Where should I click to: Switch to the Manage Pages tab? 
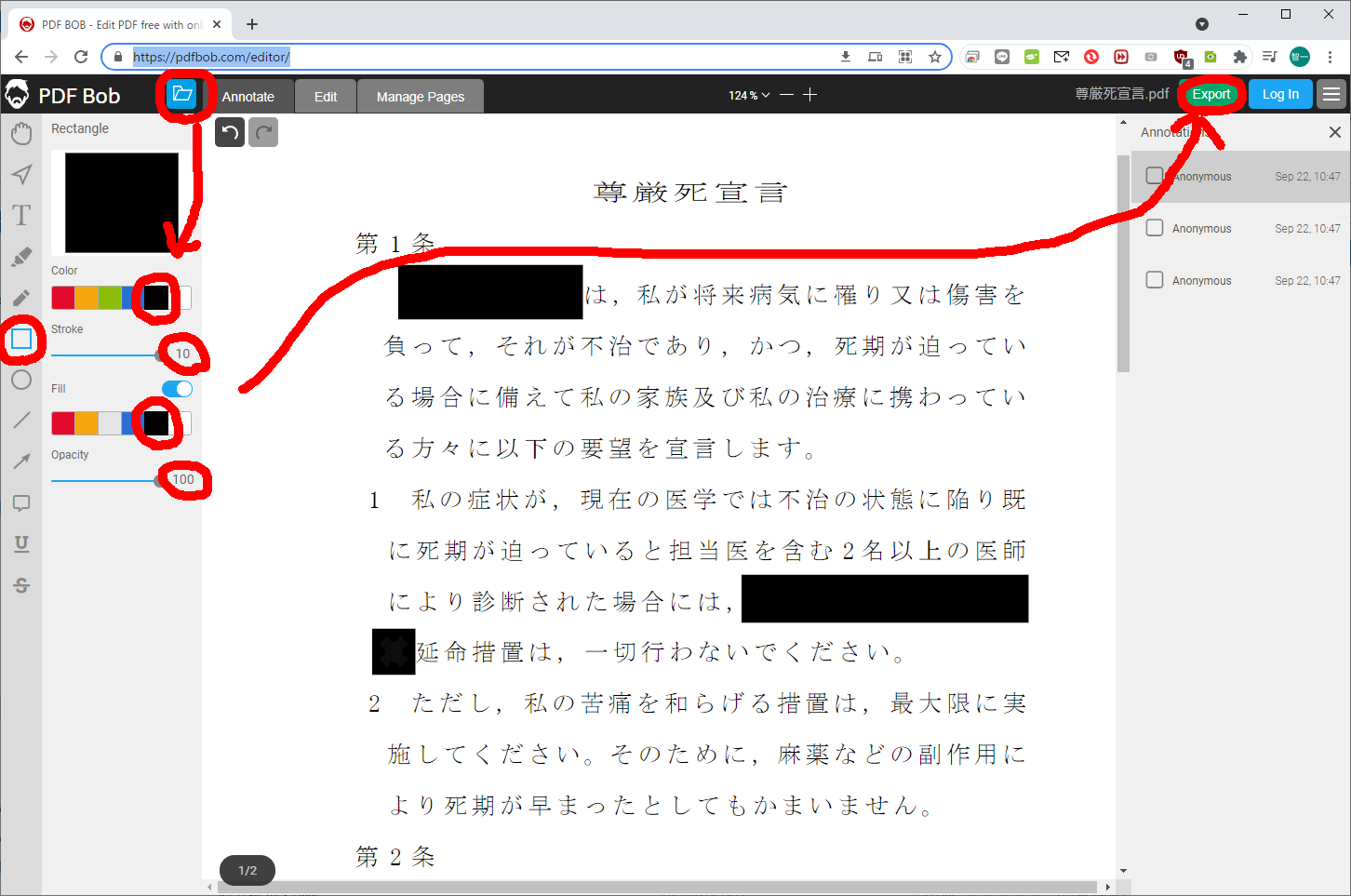pyautogui.click(x=421, y=97)
